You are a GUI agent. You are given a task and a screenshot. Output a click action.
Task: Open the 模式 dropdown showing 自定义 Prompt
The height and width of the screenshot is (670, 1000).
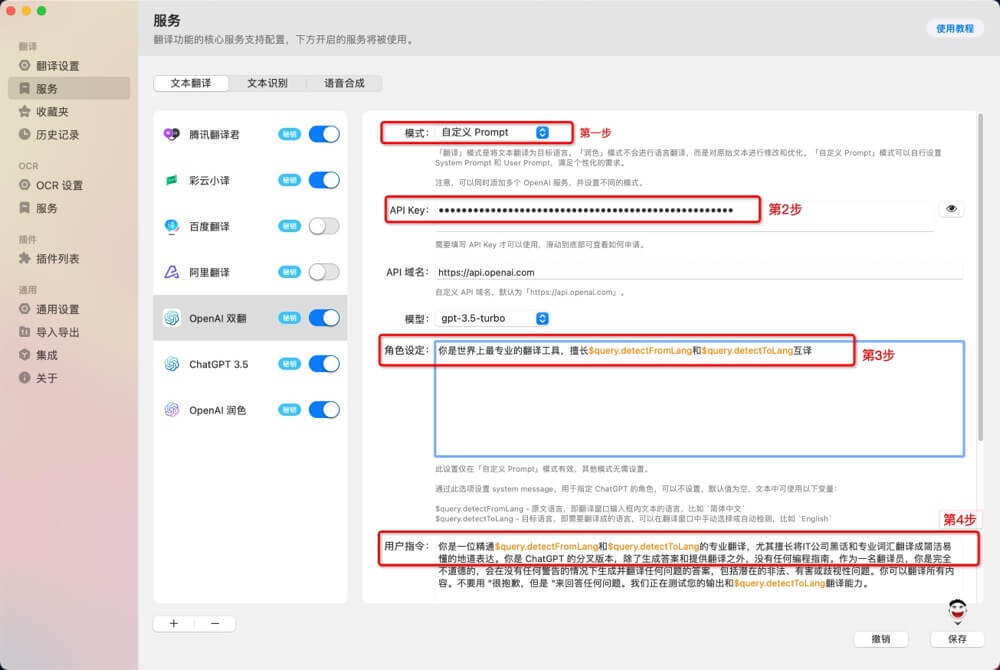tap(493, 133)
